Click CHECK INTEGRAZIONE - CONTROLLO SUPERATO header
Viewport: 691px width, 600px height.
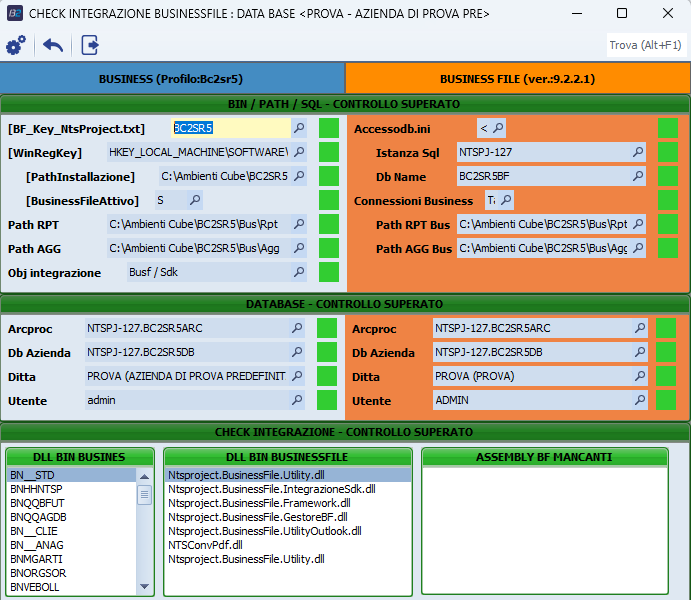pyautogui.click(x=345, y=432)
